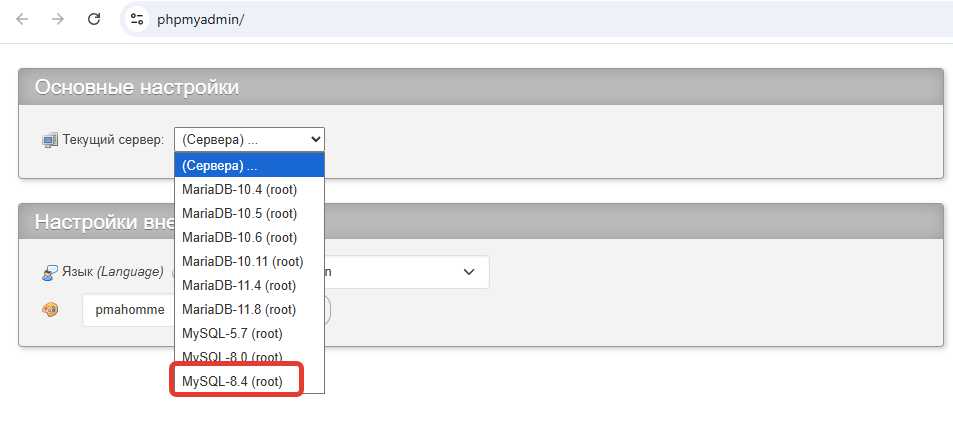
Task: Click the language icon beside Язык
Action: tap(50, 273)
